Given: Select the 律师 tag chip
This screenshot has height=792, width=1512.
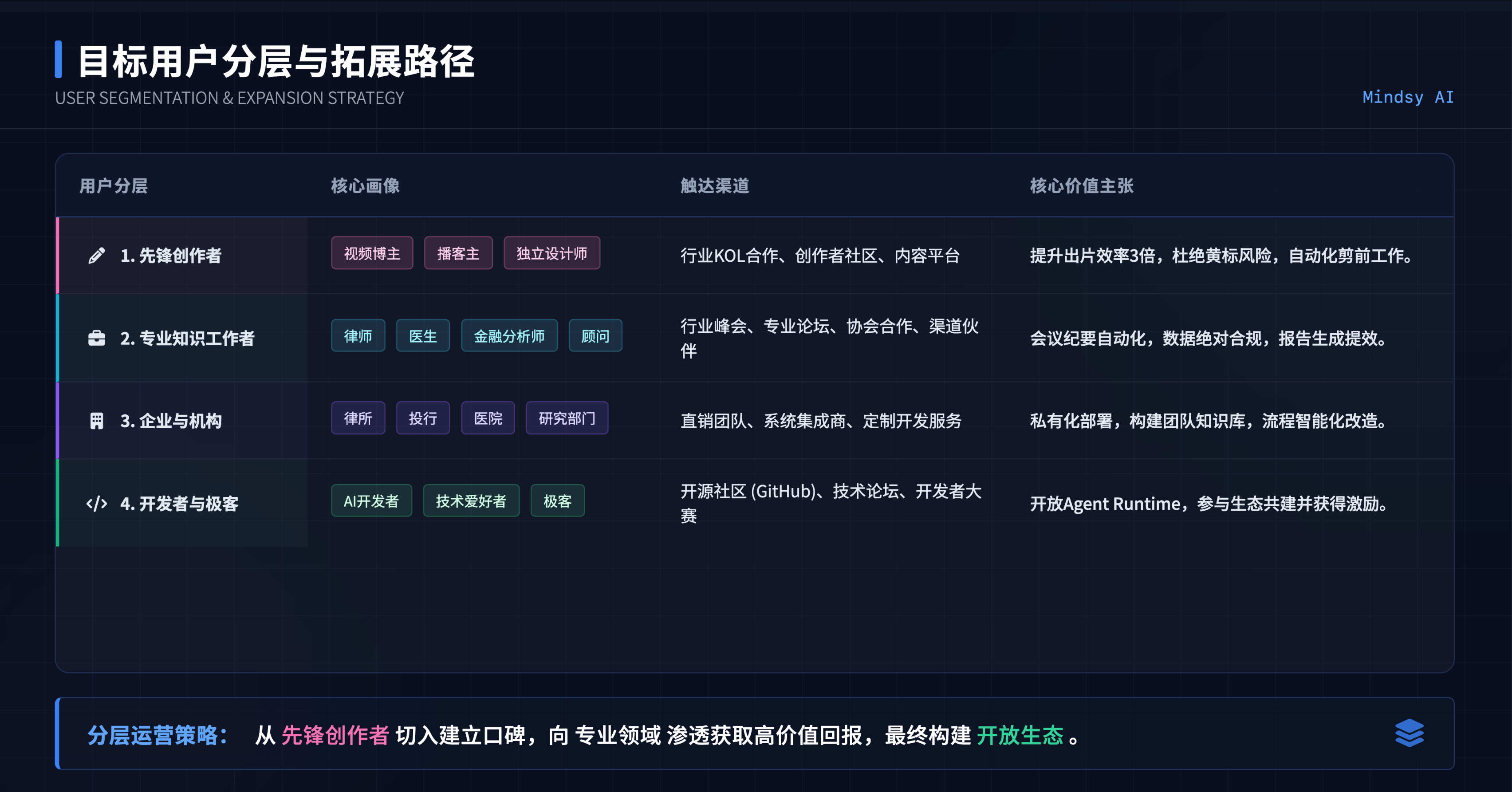Looking at the screenshot, I should [x=358, y=335].
